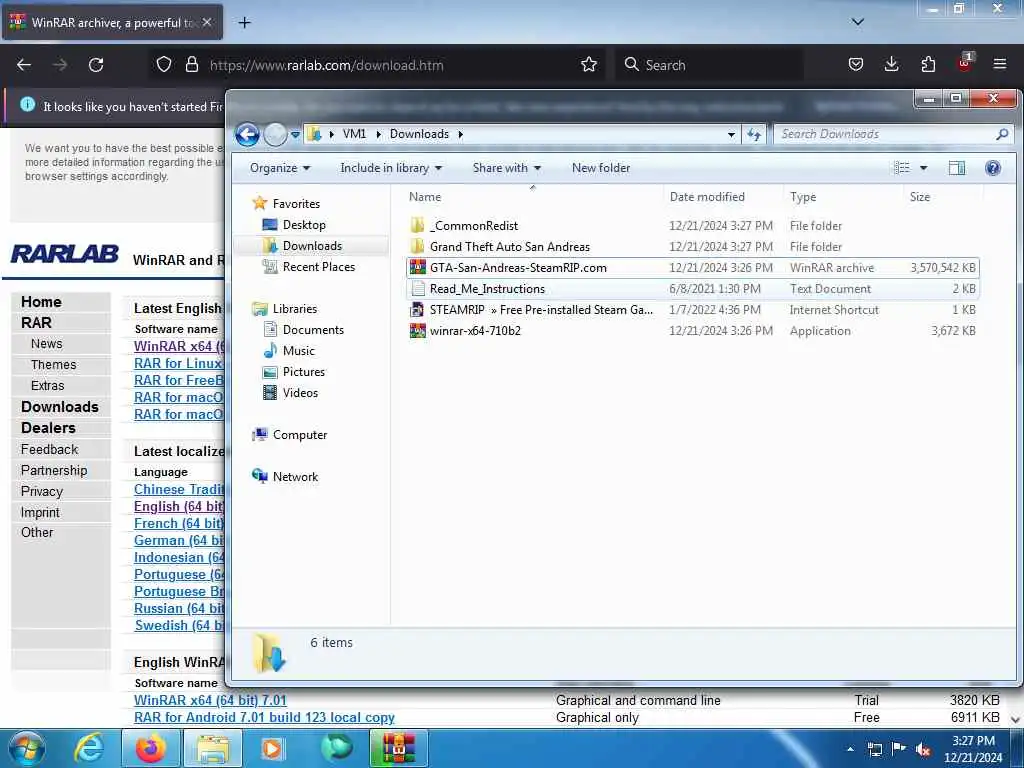Open Firefox downloads panel
Image resolution: width=1024 pixels, height=768 pixels.
[891, 64]
